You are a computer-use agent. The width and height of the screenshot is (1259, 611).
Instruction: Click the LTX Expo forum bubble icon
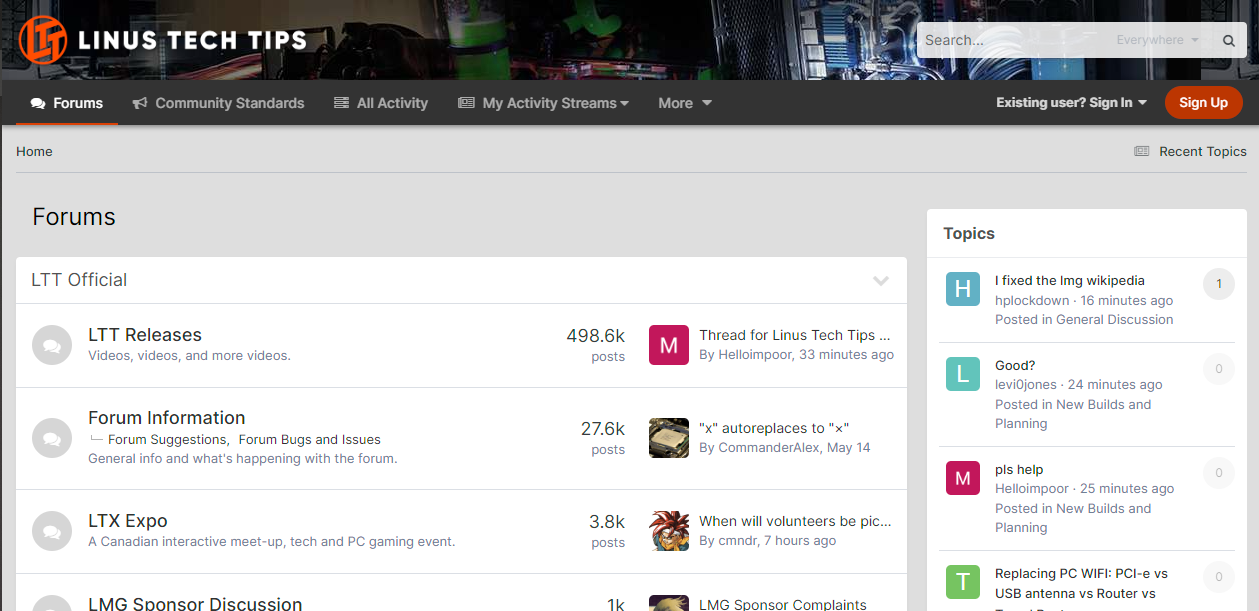point(52,531)
